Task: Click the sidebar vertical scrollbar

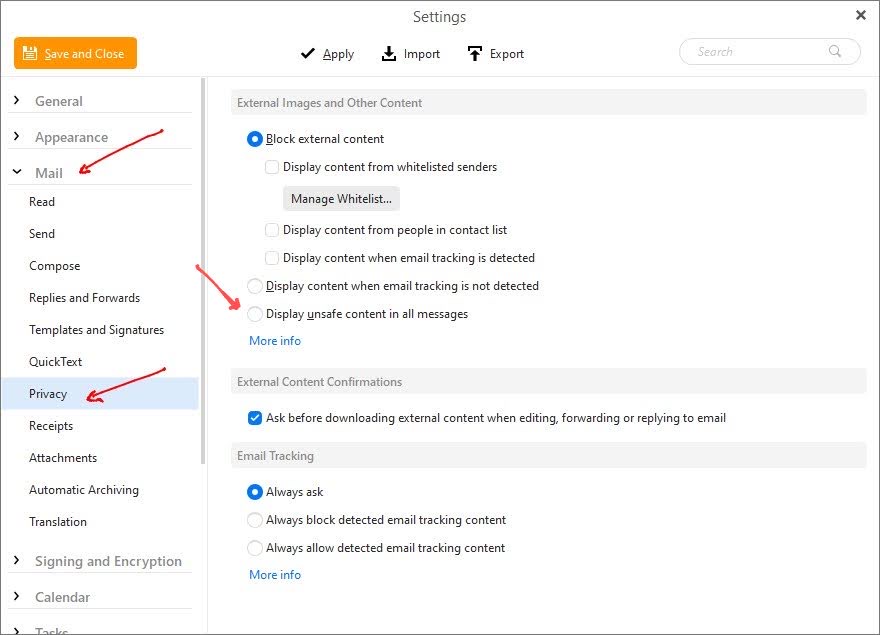Action: pyautogui.click(x=203, y=271)
